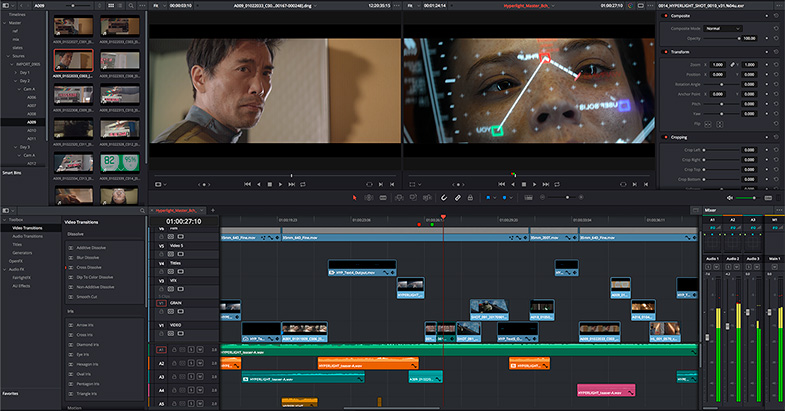The image size is (785, 411).
Task: Select the arrow Selection mode tool
Action: (x=356, y=197)
